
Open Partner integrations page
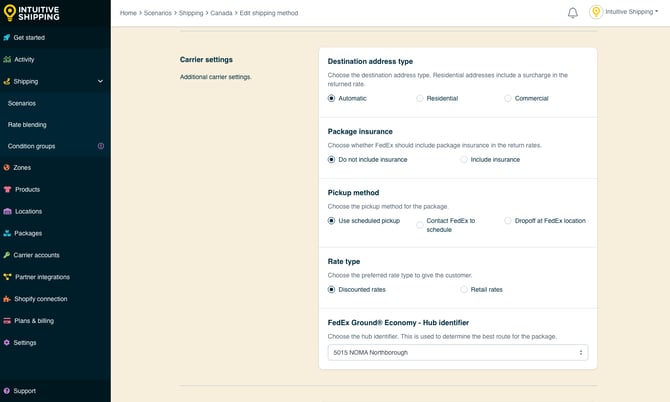click(x=42, y=277)
